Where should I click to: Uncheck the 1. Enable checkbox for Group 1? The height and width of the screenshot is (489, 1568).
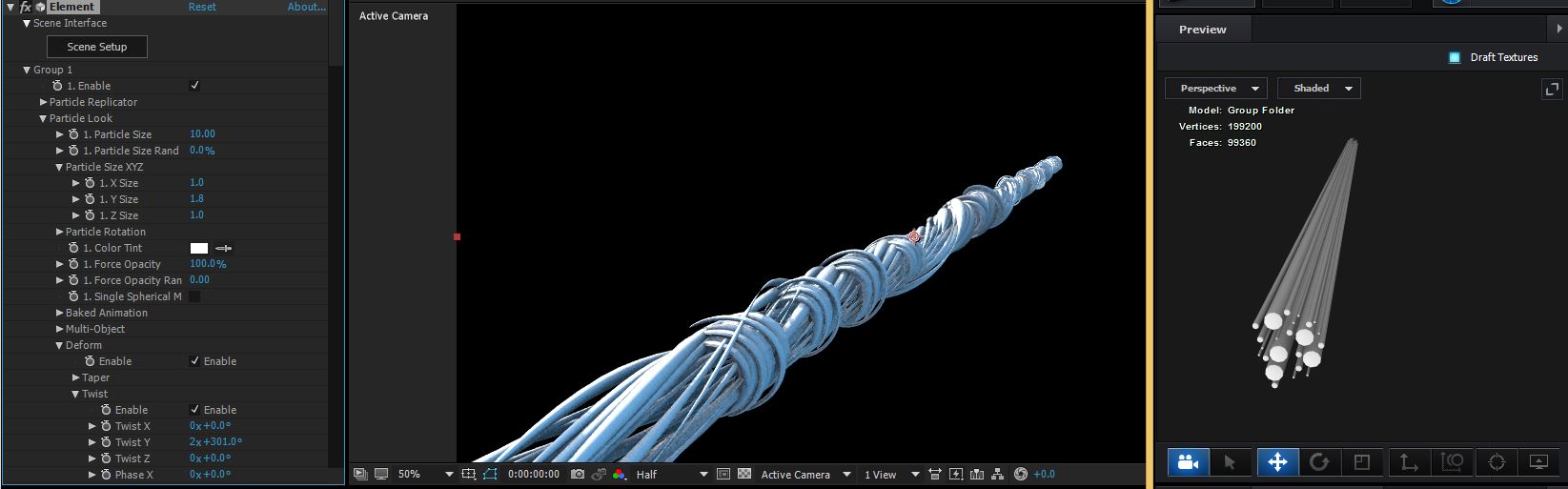(x=194, y=86)
